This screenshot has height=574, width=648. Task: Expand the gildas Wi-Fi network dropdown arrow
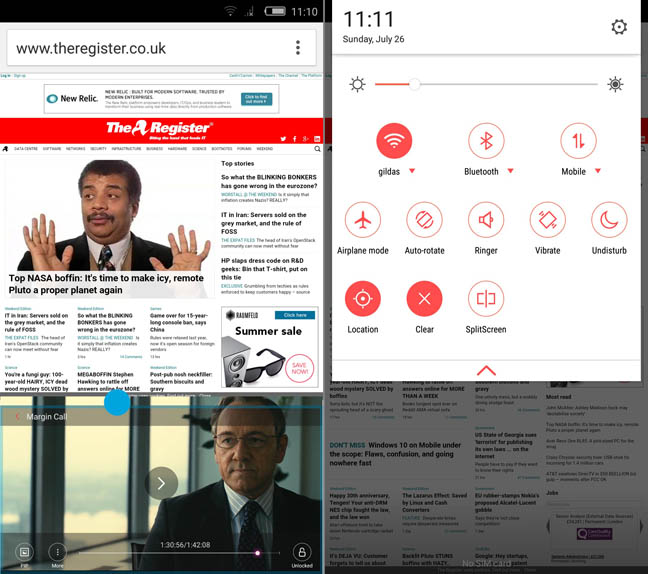[x=412, y=171]
